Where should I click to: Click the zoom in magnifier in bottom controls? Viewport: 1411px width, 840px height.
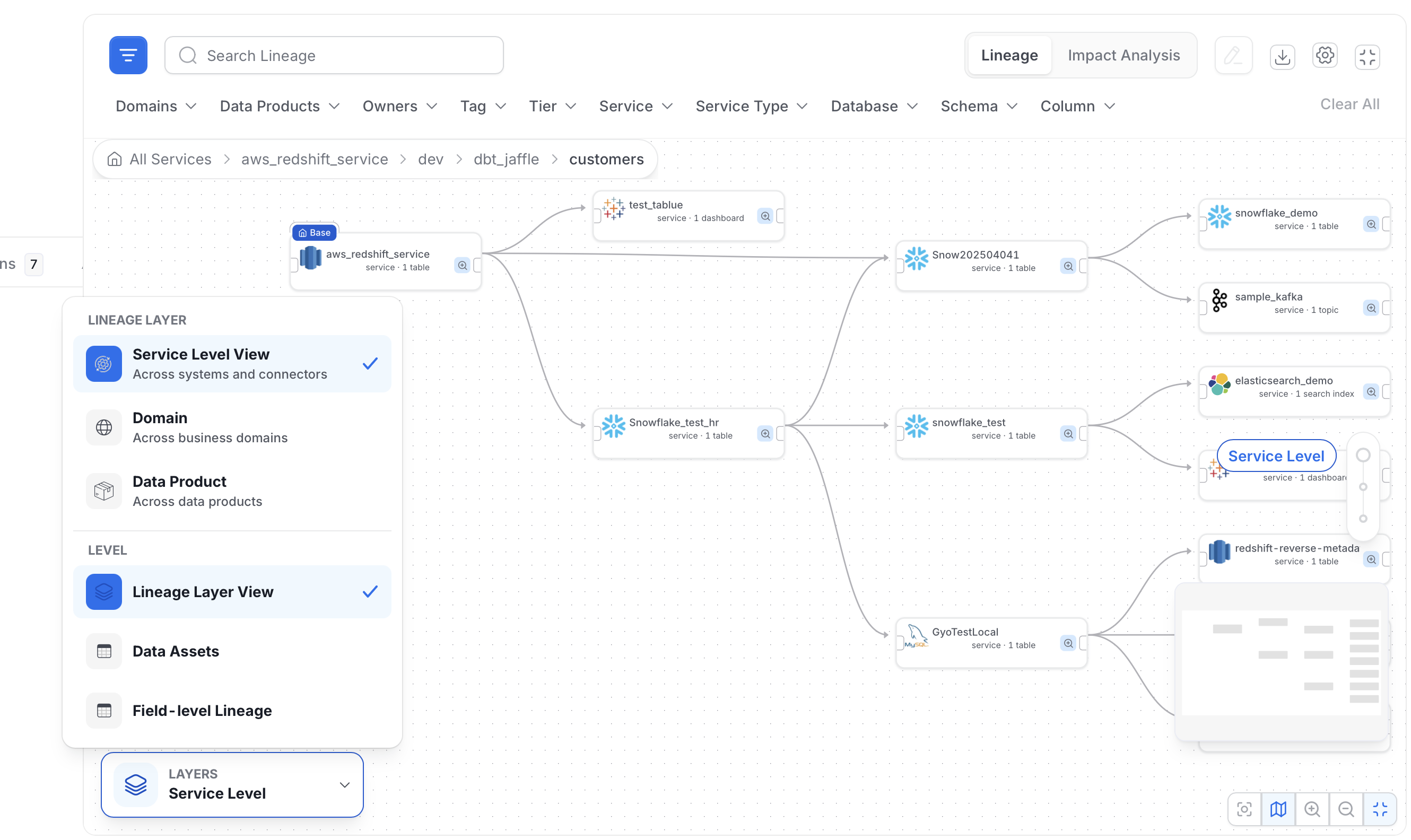(x=1312, y=809)
